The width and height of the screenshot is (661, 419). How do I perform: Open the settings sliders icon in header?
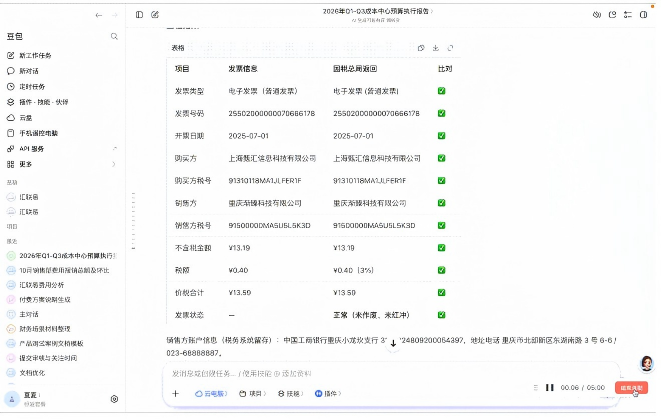(628, 15)
